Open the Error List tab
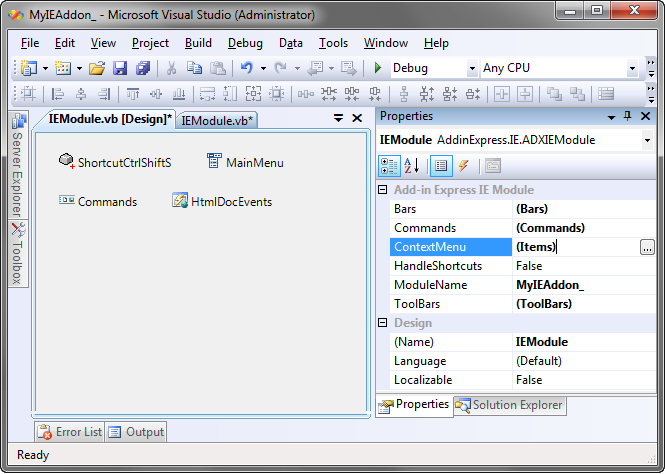Image resolution: width=665 pixels, height=474 pixels. (x=70, y=432)
